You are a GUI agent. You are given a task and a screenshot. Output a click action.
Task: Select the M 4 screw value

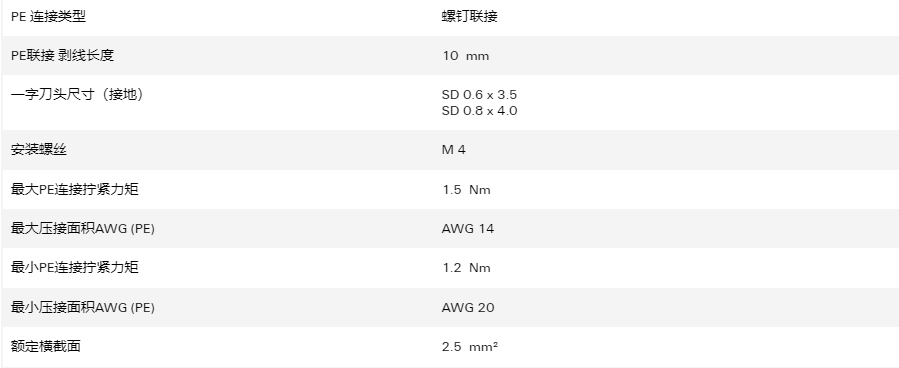click(x=454, y=150)
